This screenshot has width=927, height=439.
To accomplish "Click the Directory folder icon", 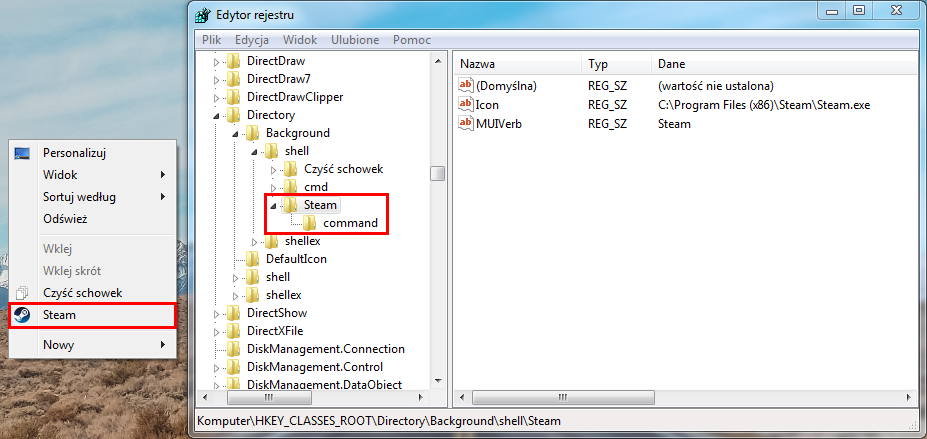I will point(234,115).
